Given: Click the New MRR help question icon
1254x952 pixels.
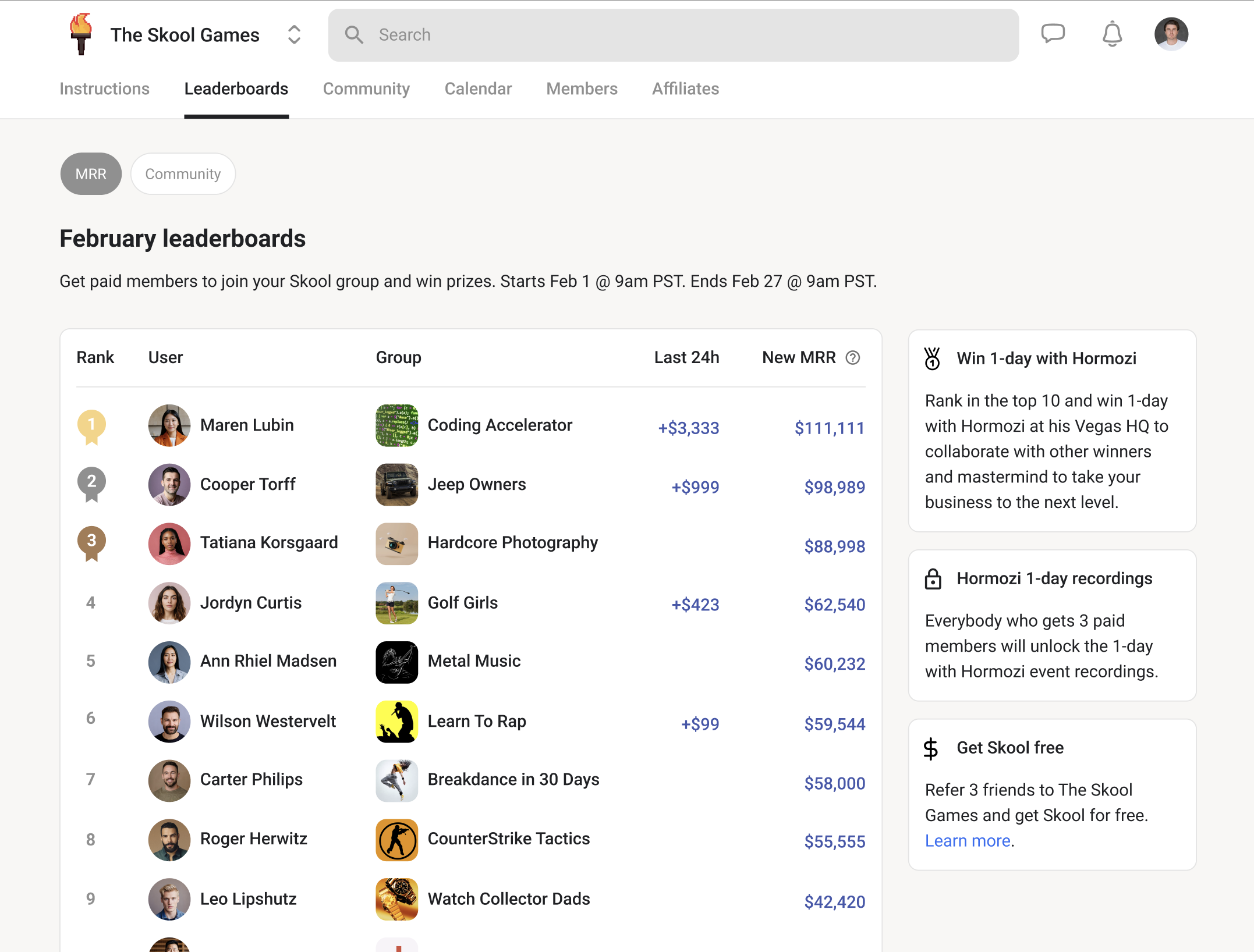Looking at the screenshot, I should [x=853, y=358].
